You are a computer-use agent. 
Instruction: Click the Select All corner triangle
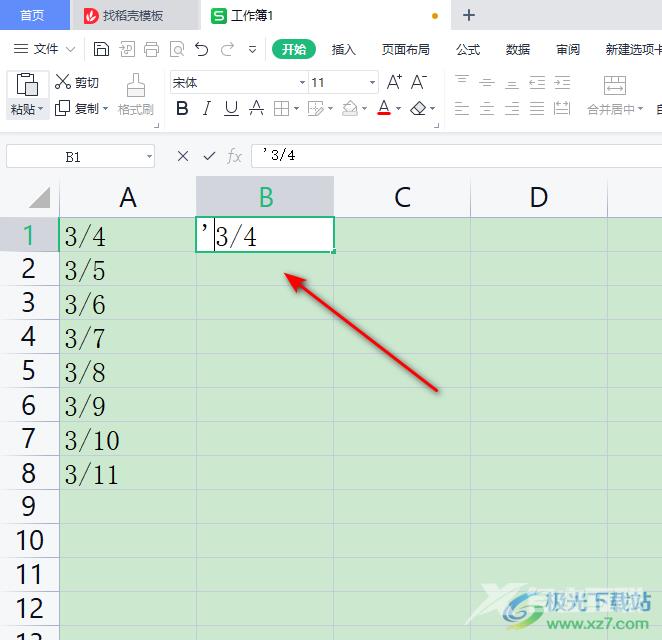[x=40, y=197]
